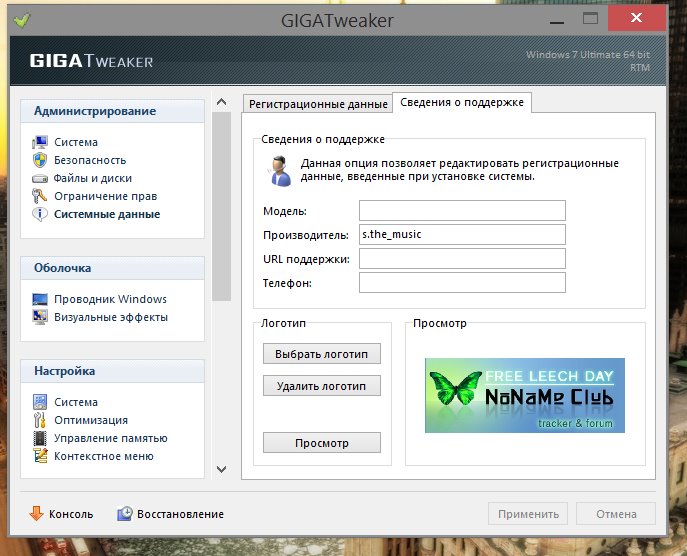Switch to Регистрационные данные tab
Image resolution: width=687 pixels, height=556 pixels.
pos(318,104)
